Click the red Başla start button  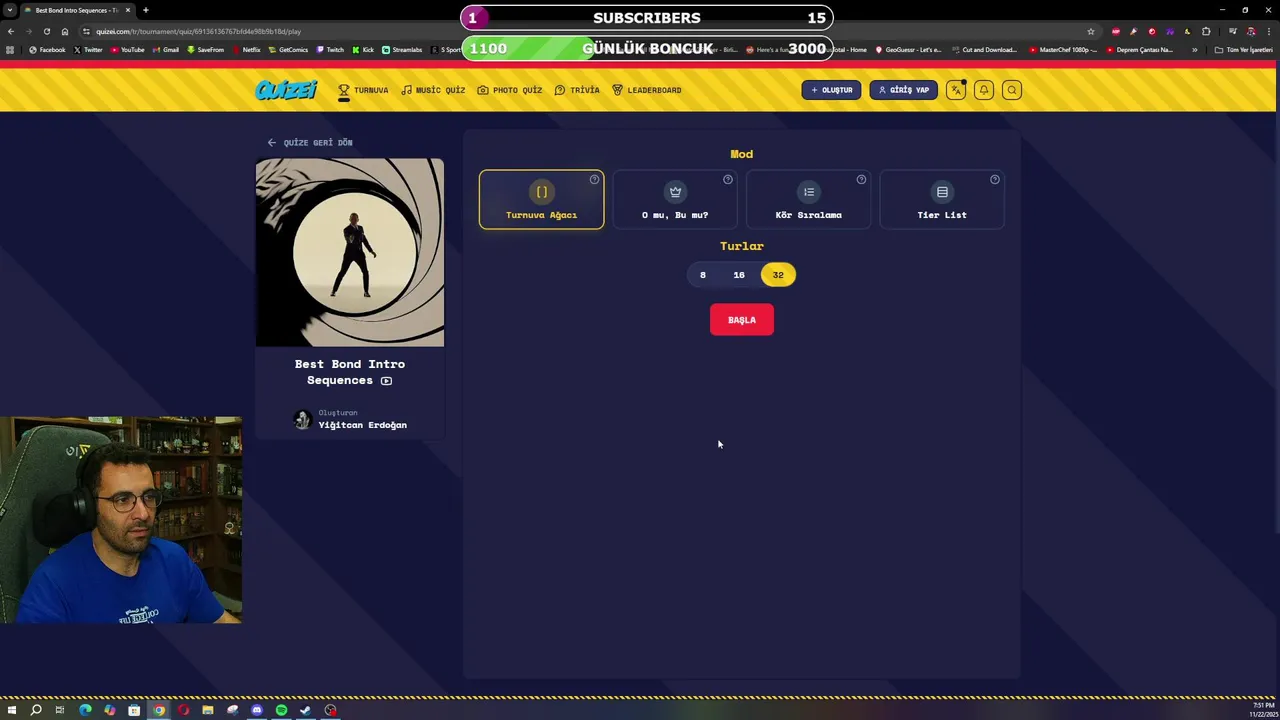coord(742,320)
